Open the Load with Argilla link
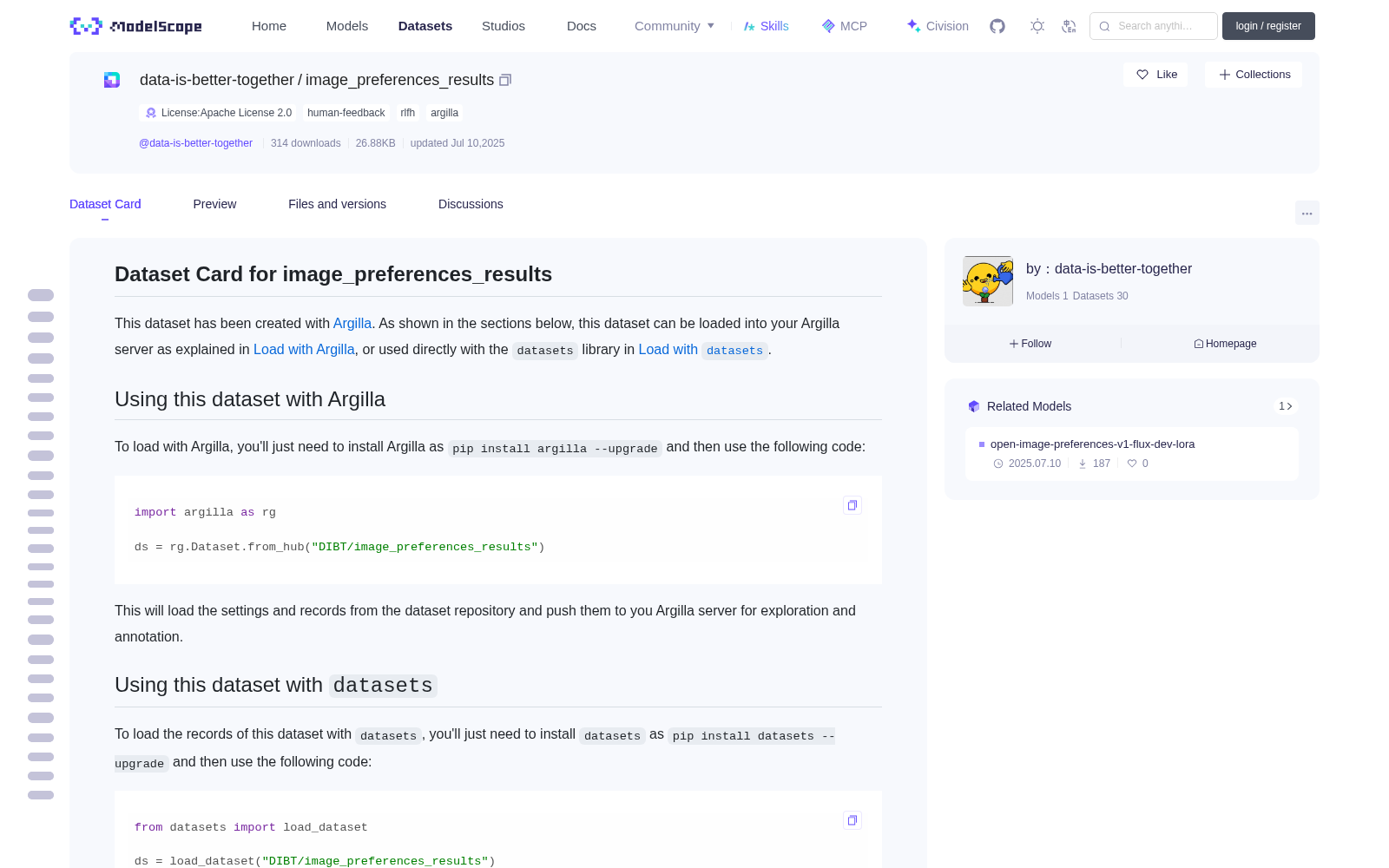Screen dimensions: 1389x868 pos(304,349)
